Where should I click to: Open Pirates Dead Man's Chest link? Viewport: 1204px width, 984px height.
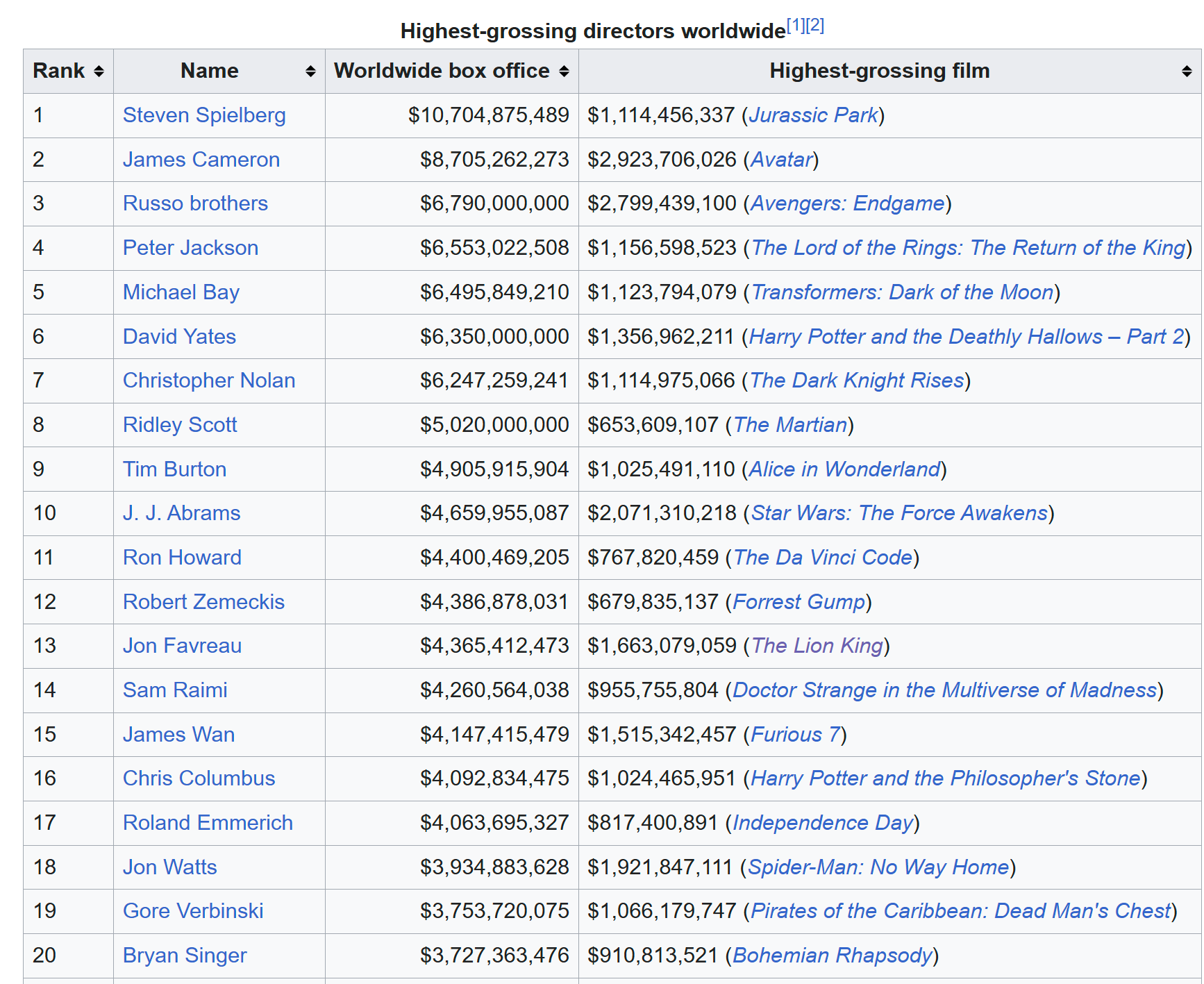961,911
